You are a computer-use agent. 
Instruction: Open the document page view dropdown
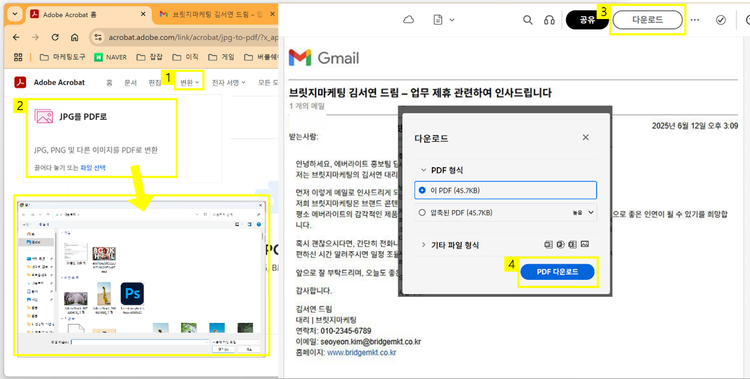click(443, 20)
